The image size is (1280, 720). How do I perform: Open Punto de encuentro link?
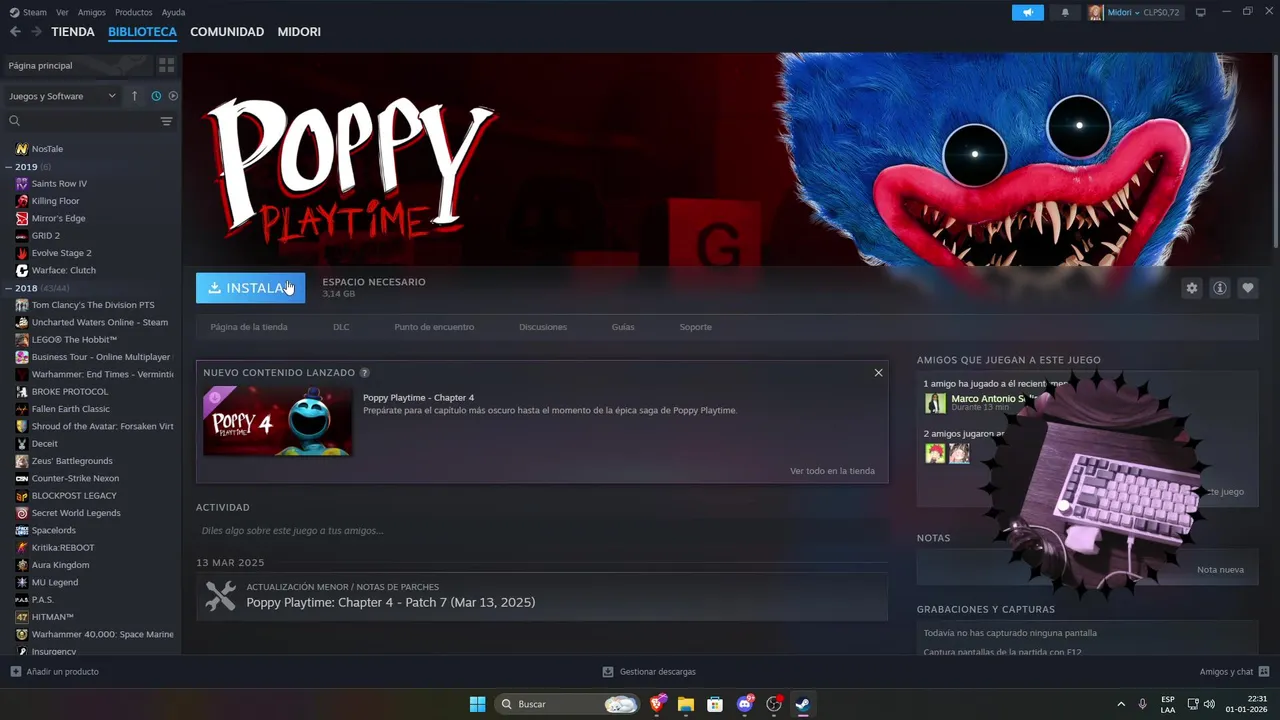click(x=434, y=327)
